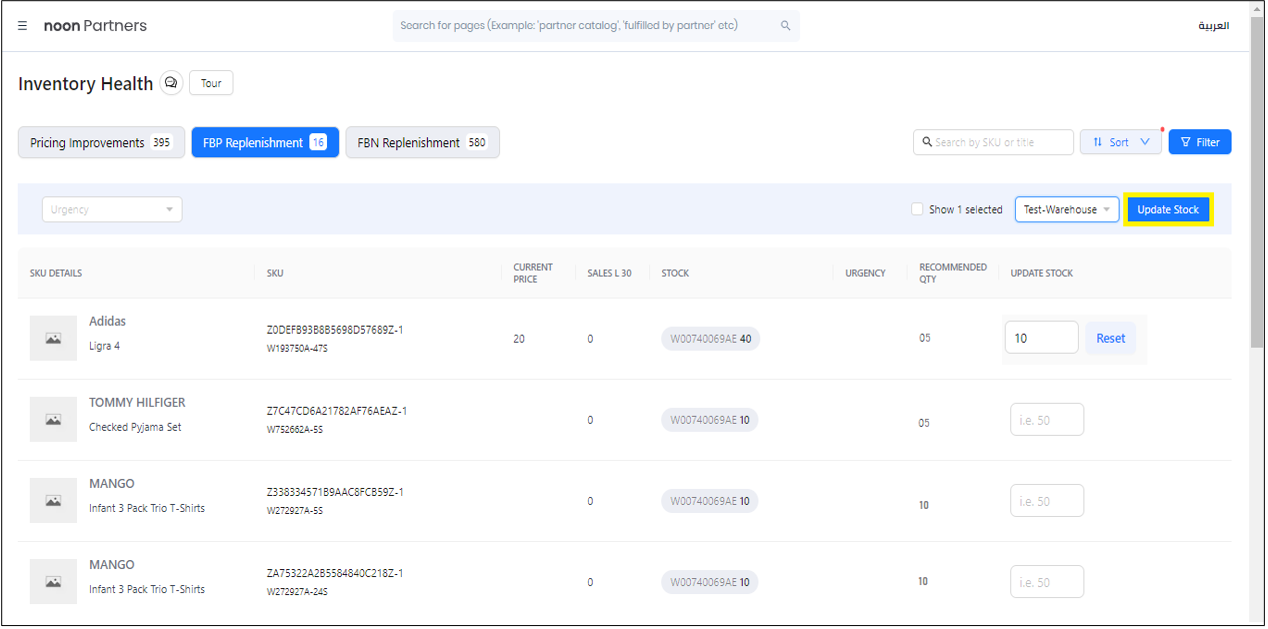Screen dimensions: 1268x629
Task: Click the noon Partners logo
Action: (95, 26)
